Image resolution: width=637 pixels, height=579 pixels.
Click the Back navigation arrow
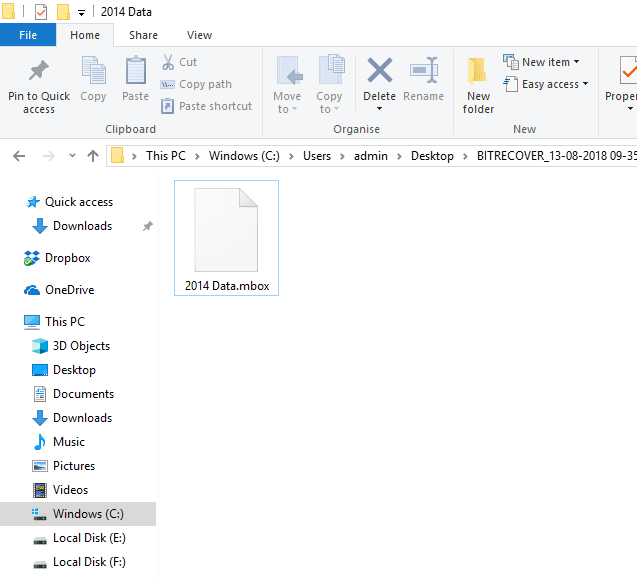point(19,156)
